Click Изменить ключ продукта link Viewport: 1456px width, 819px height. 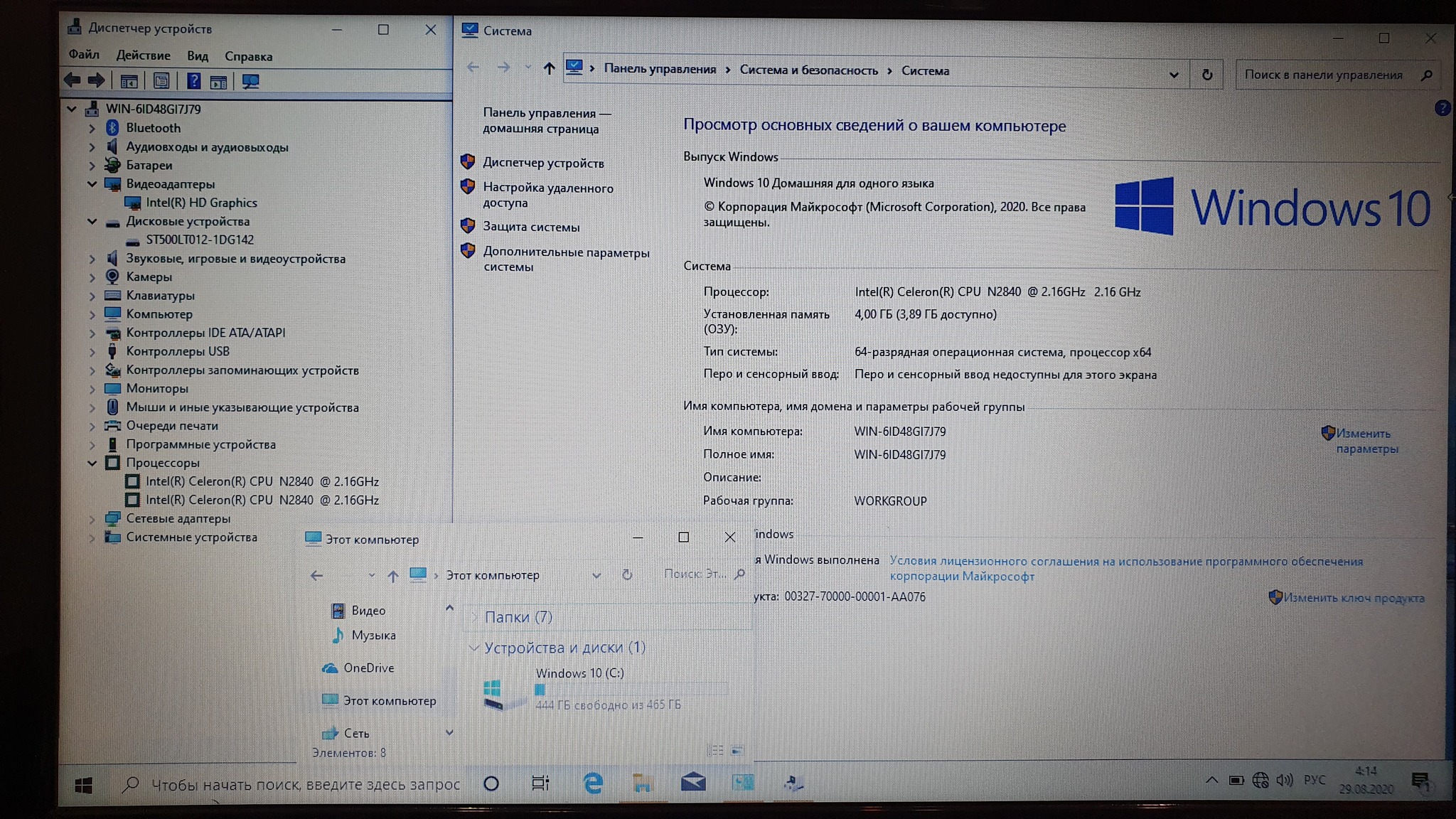[1353, 598]
